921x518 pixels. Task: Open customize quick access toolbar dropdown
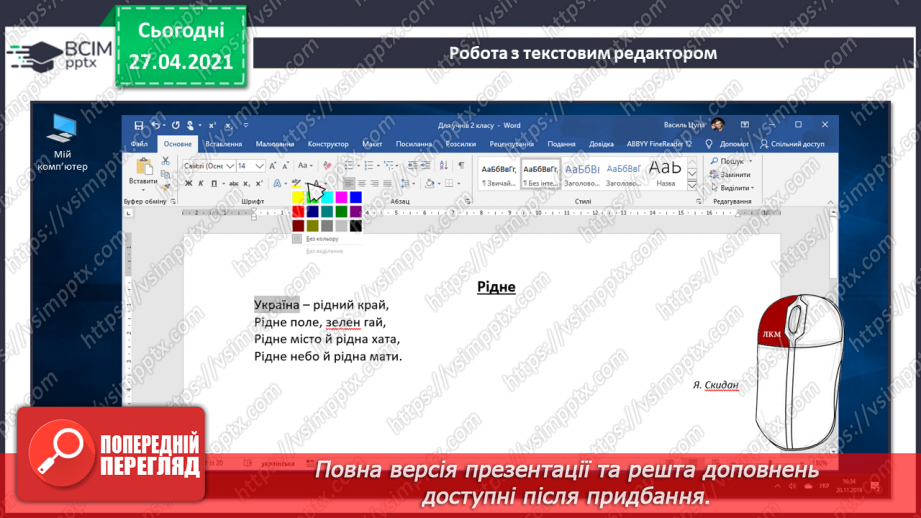246,125
